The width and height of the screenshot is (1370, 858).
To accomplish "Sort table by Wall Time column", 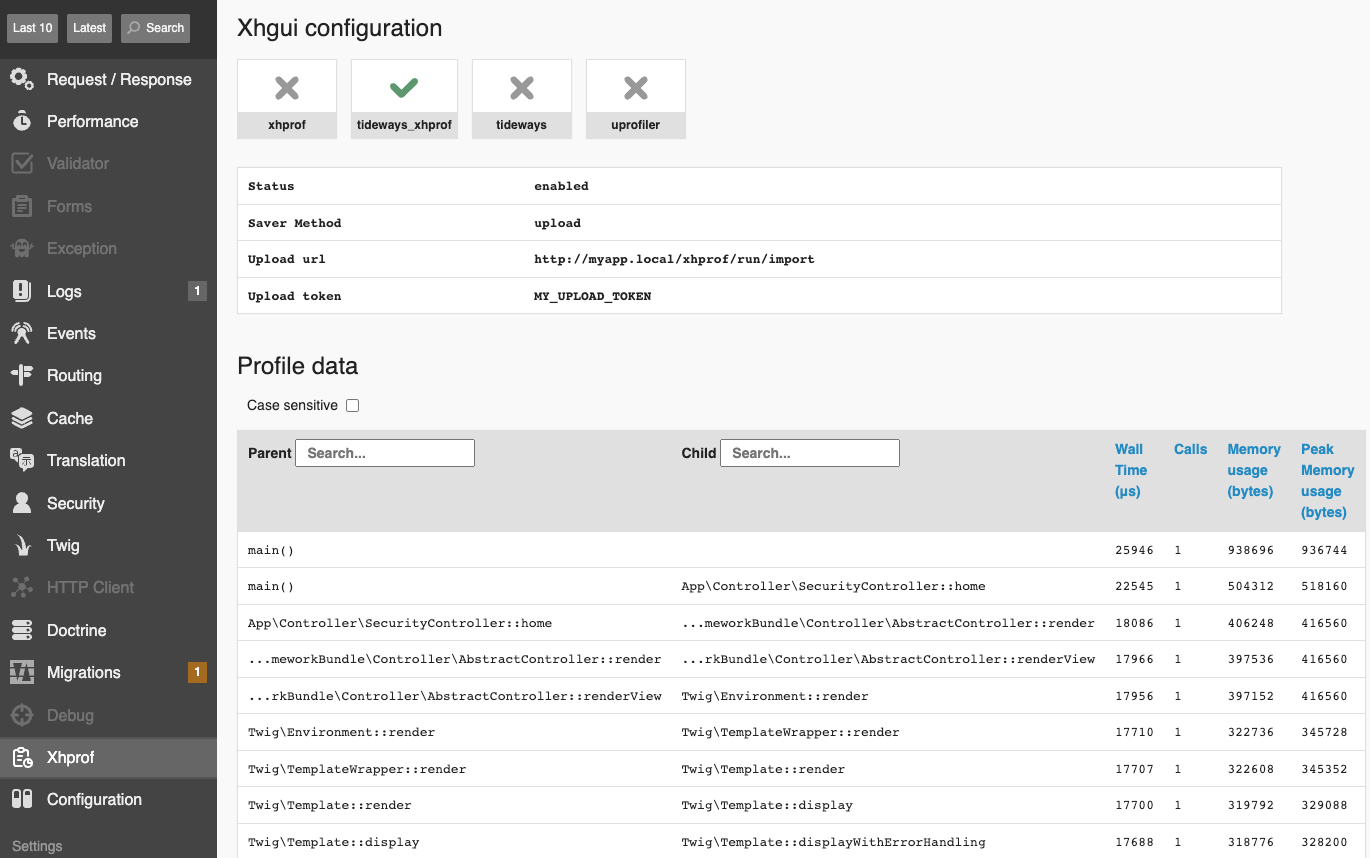I will pyautogui.click(x=1131, y=470).
